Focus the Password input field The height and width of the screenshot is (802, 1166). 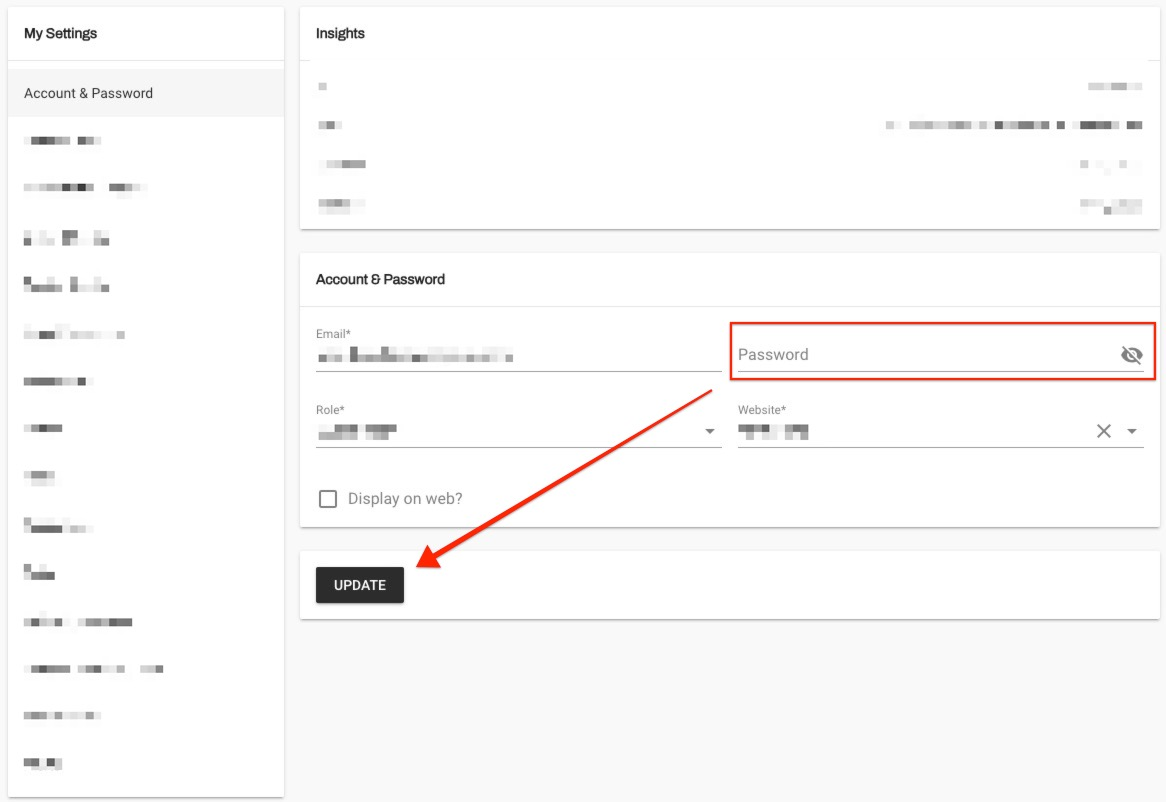(x=920, y=355)
